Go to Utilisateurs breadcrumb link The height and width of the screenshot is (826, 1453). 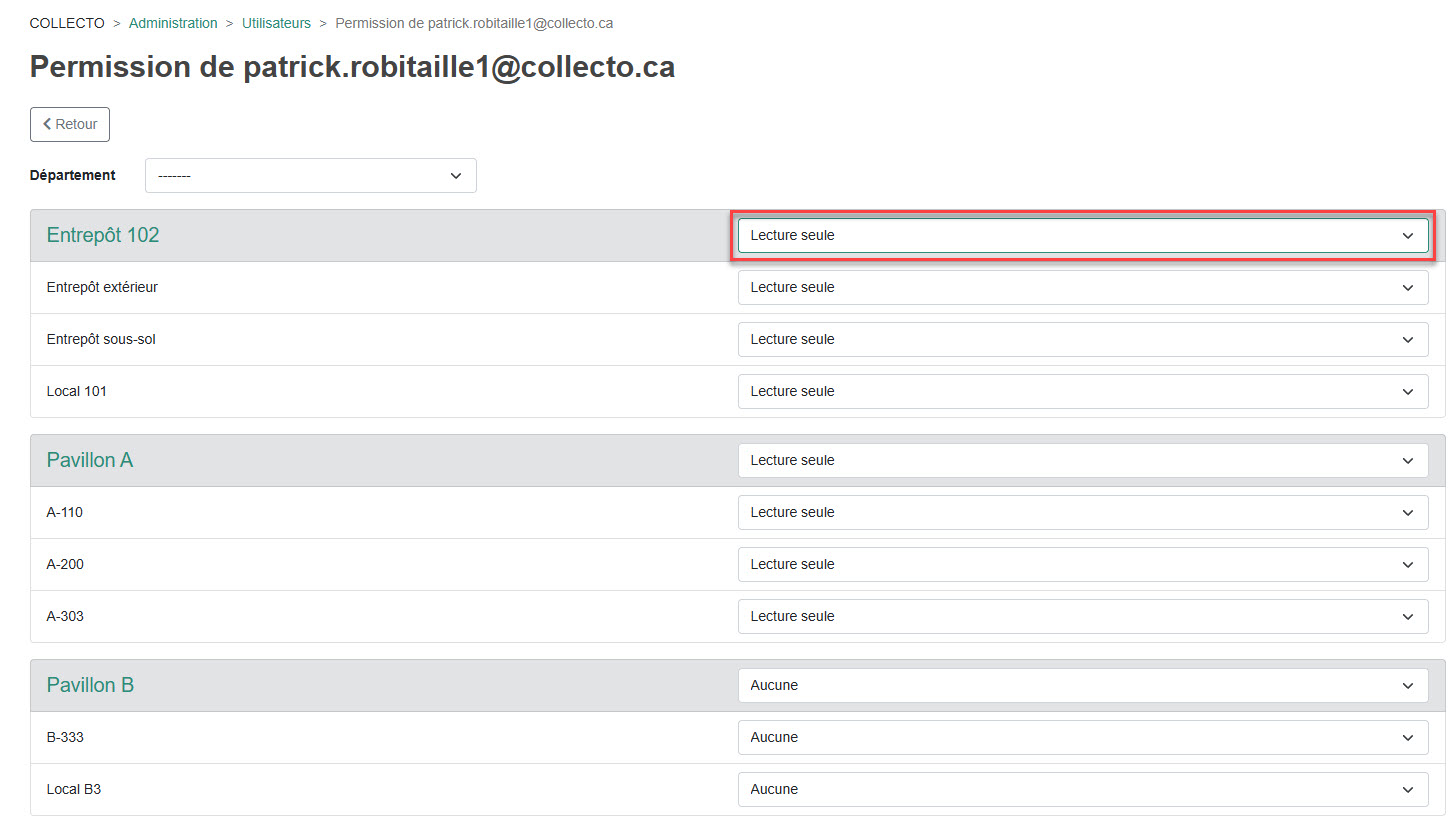pos(276,23)
